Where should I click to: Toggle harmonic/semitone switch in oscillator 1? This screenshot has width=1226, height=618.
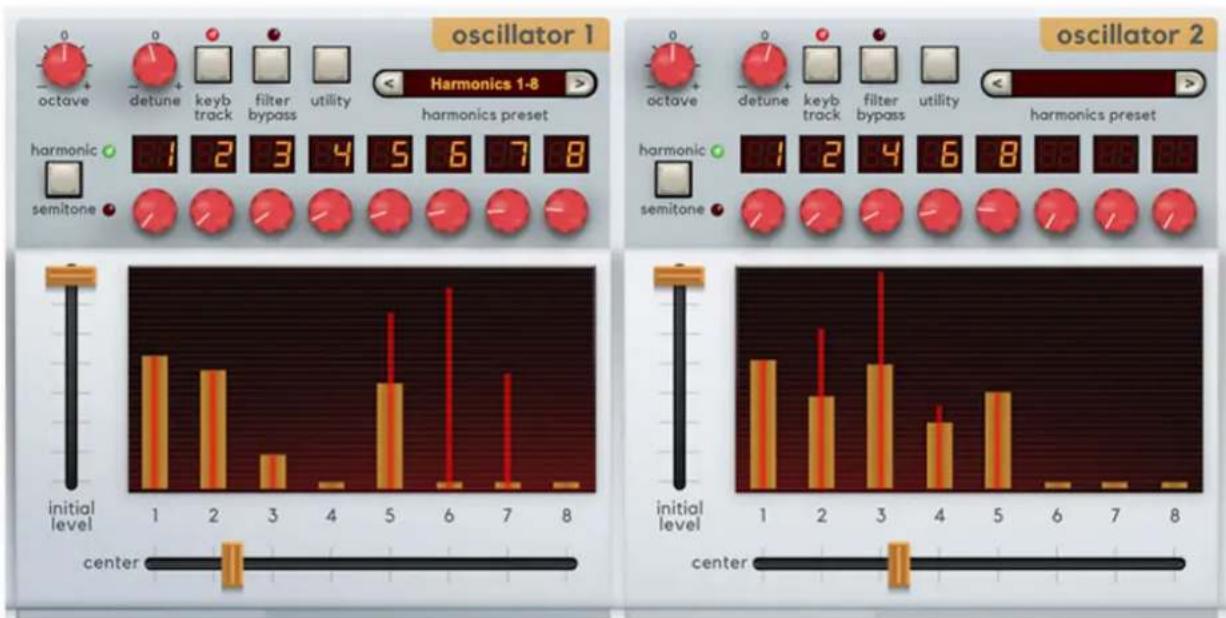click(x=64, y=180)
